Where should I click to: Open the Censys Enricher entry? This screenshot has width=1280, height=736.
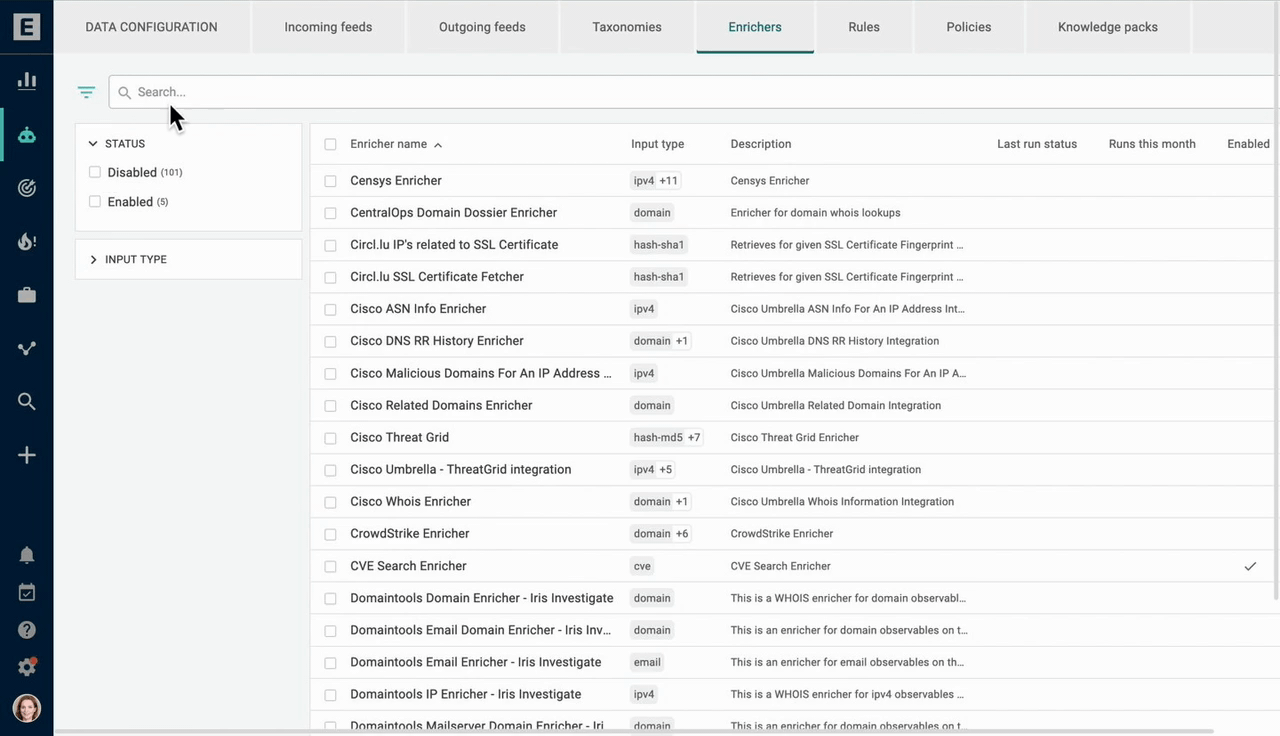click(396, 181)
